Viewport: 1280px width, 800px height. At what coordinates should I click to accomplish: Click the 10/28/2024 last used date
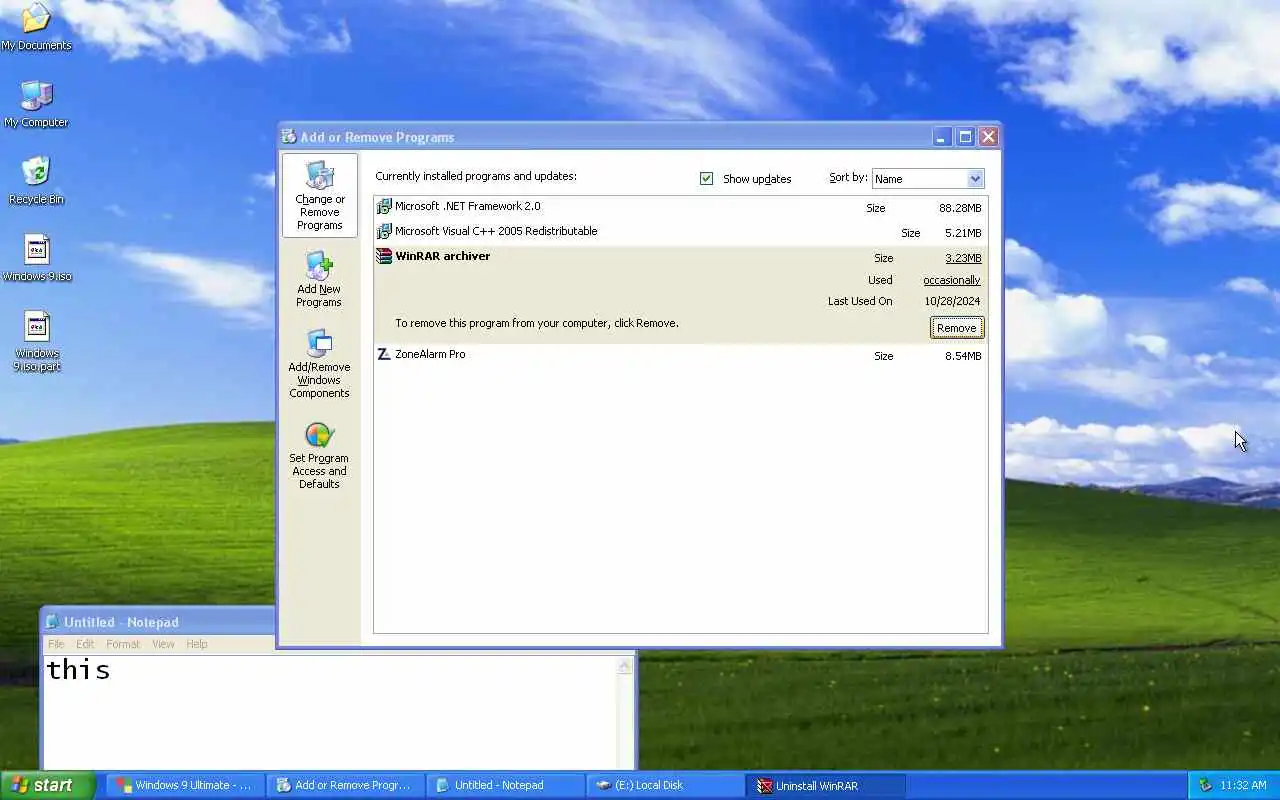(952, 301)
